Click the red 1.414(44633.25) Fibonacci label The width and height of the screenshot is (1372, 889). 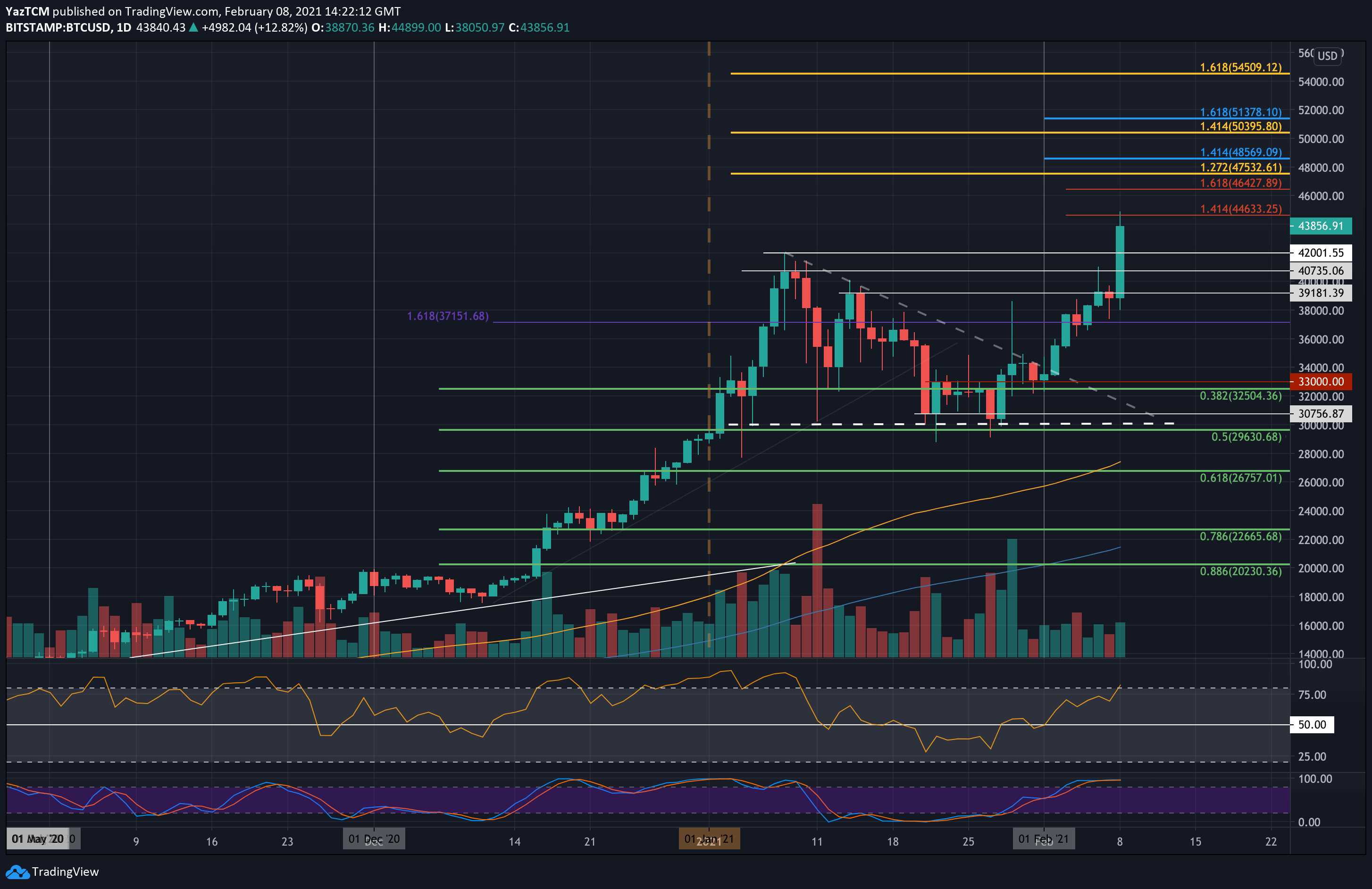click(1240, 209)
